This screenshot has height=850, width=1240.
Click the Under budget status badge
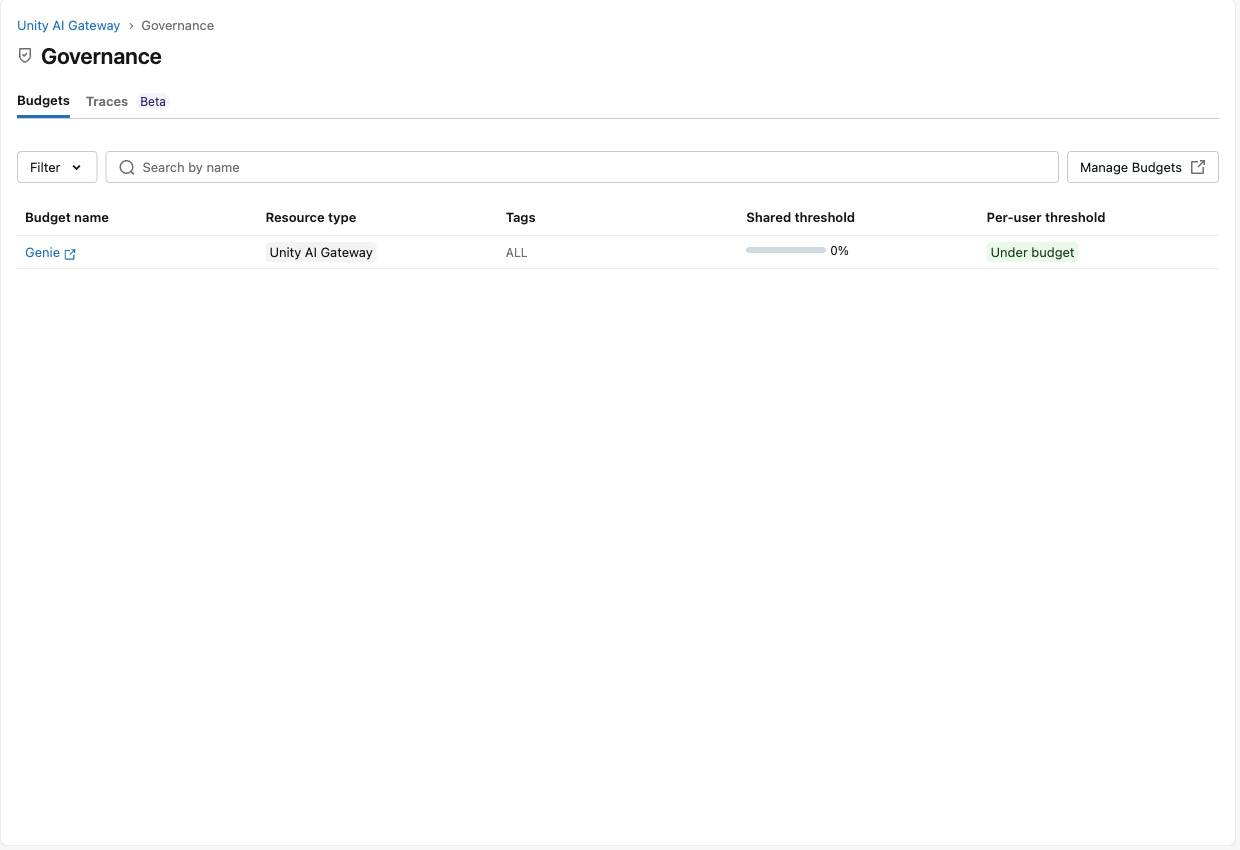(x=1032, y=252)
